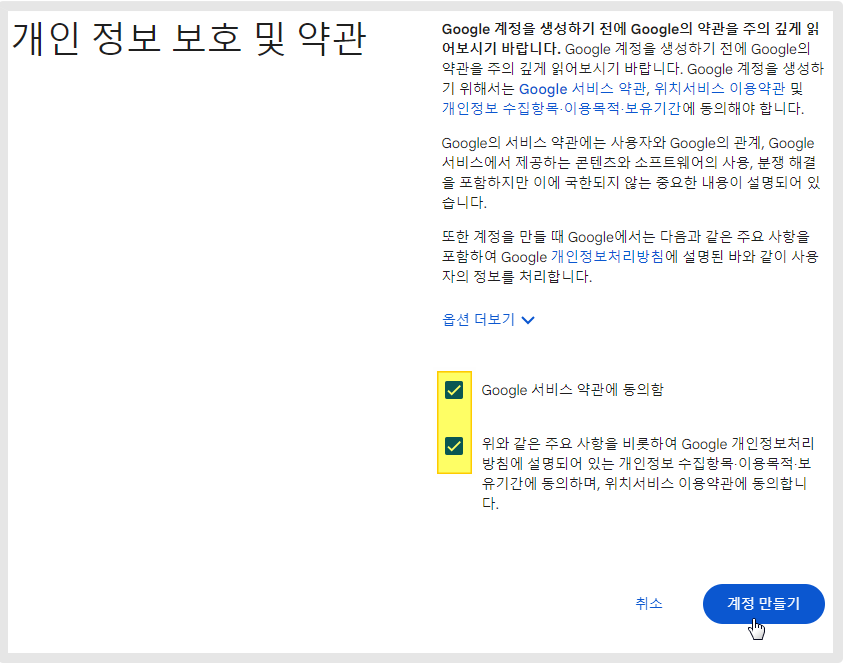The height and width of the screenshot is (664, 846).
Task: Open the Google 서비스 약관 link
Action: [x=582, y=89]
